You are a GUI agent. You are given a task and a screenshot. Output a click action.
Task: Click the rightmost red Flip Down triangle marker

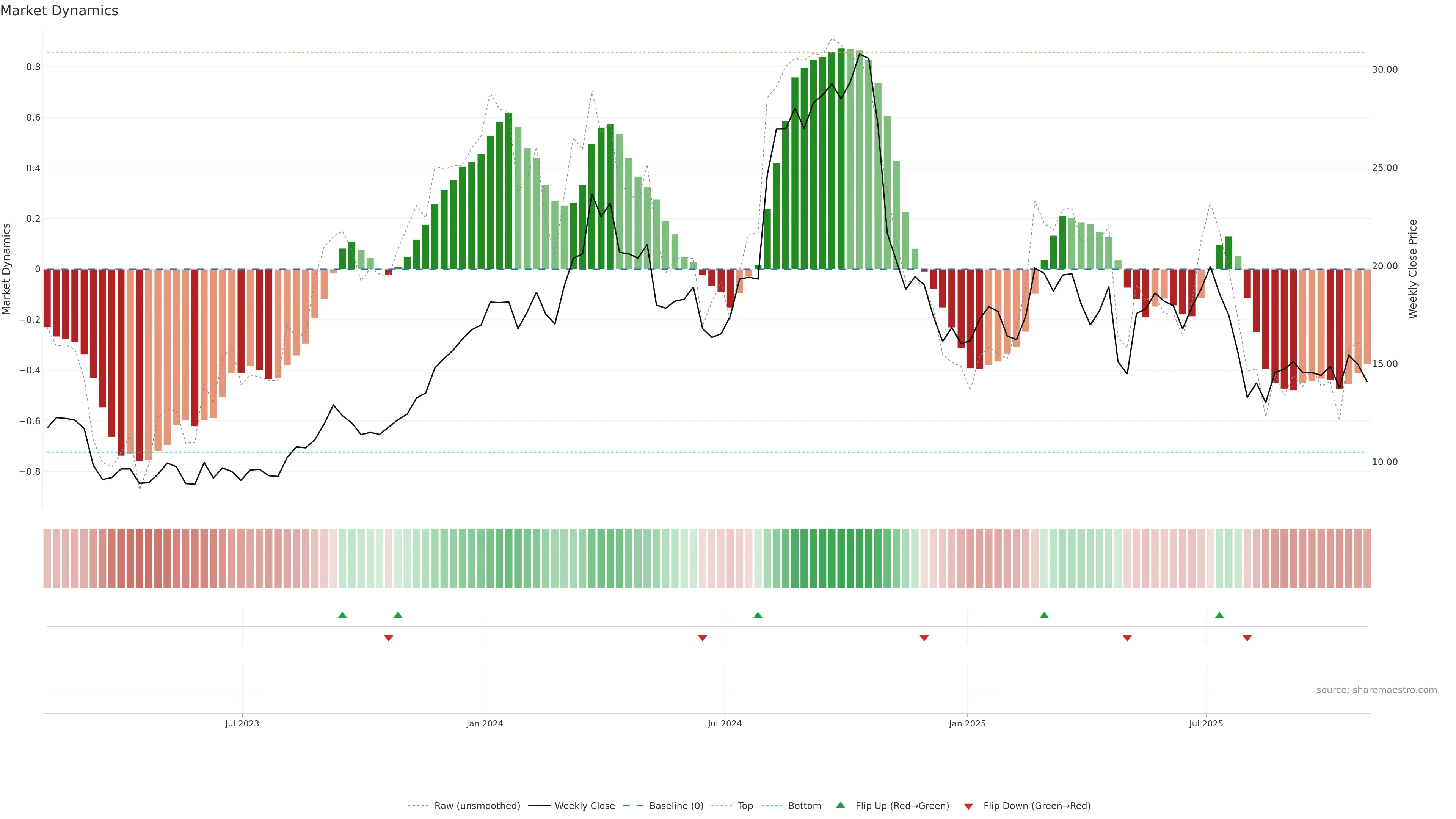(1247, 638)
